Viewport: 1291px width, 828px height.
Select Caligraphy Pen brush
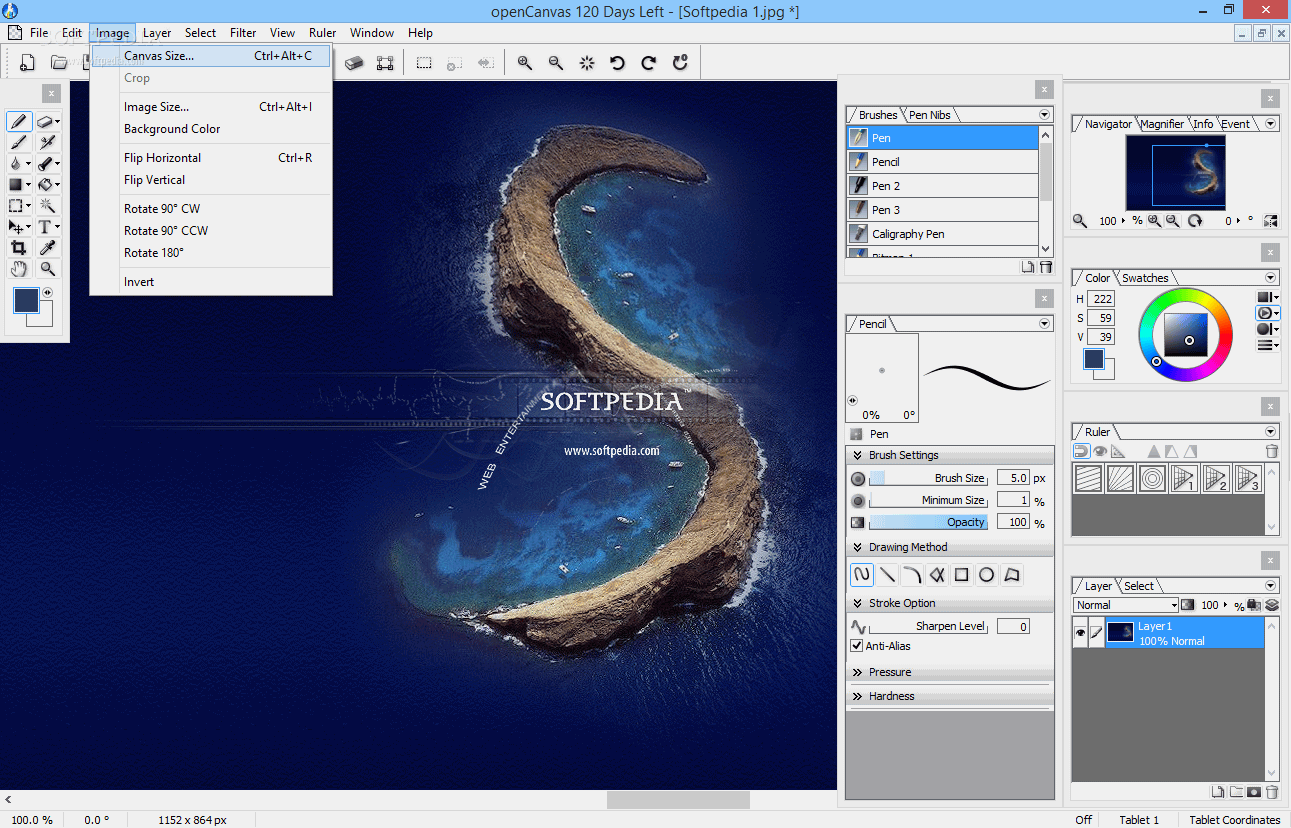(943, 234)
